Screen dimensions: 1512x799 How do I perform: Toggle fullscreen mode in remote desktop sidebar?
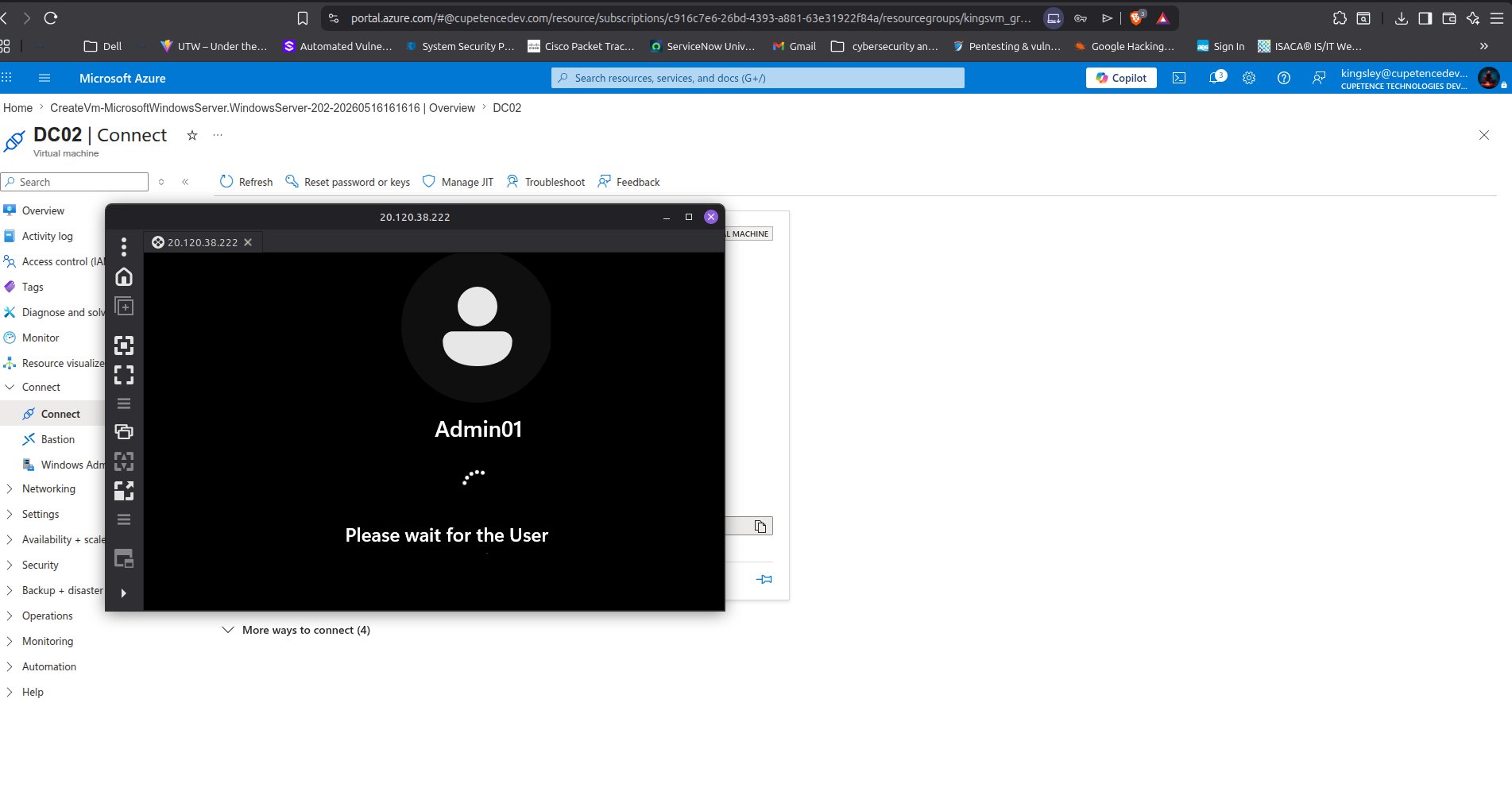tap(124, 375)
